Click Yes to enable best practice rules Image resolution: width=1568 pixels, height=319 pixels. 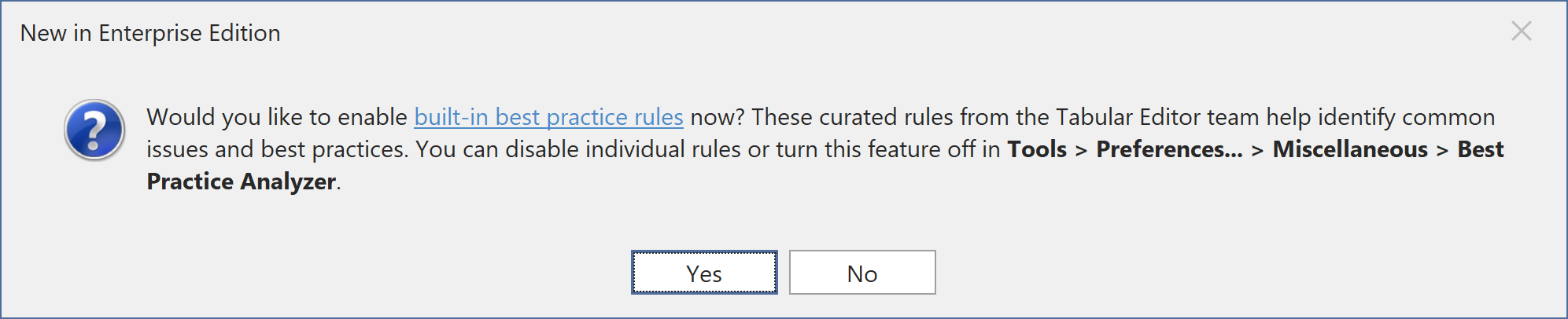pyautogui.click(x=704, y=273)
